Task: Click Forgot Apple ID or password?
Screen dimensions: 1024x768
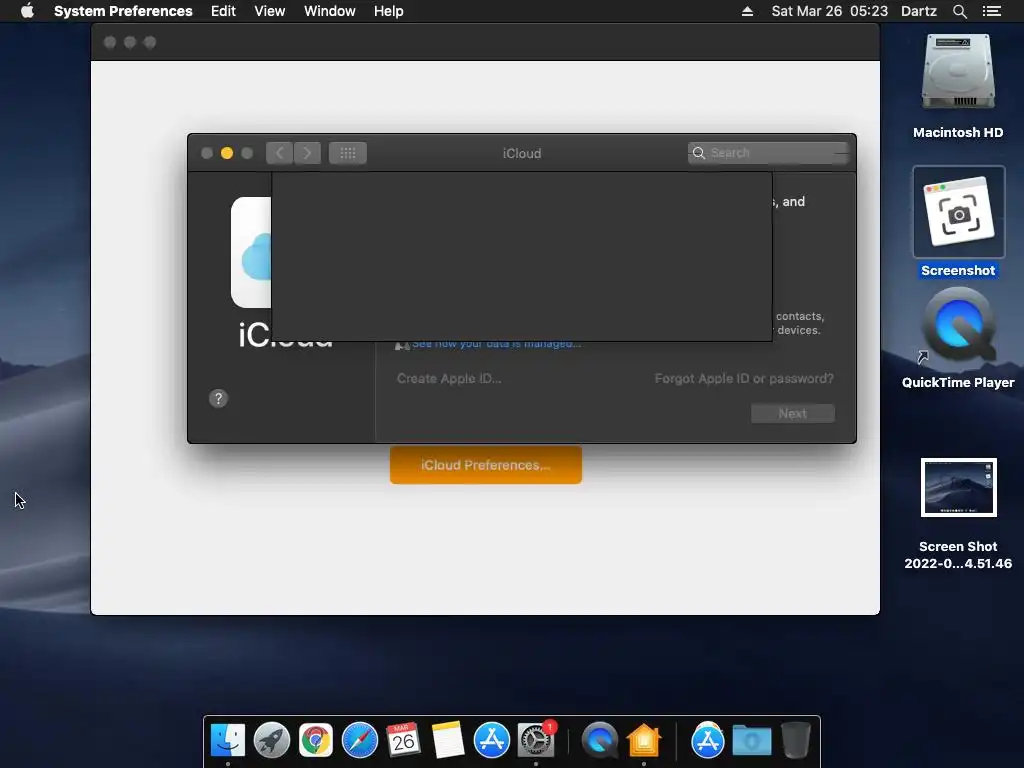Action: point(744,378)
